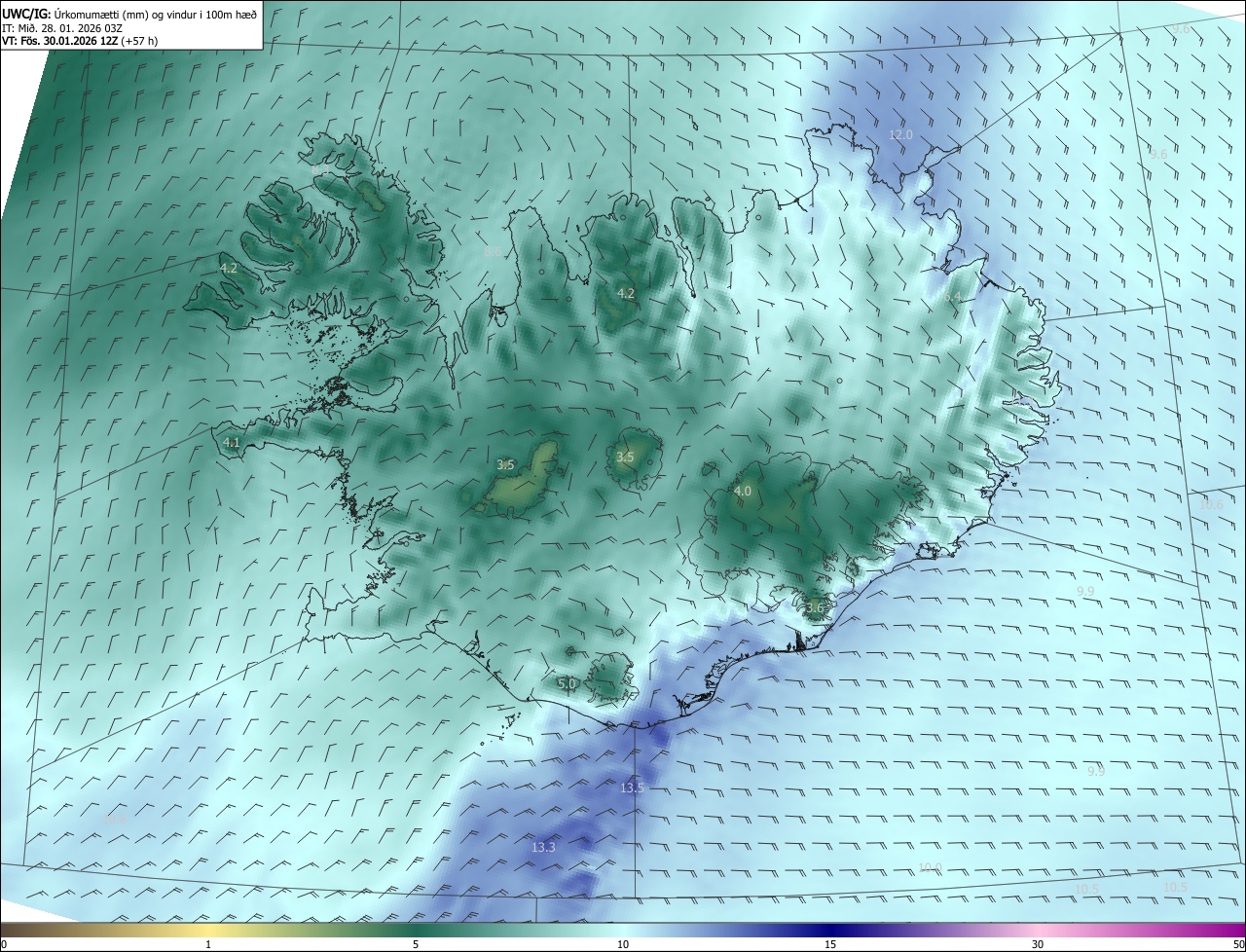The width and height of the screenshot is (1246, 952).
Task: Click the 13.5 value south of Iceland
Action: (x=632, y=787)
